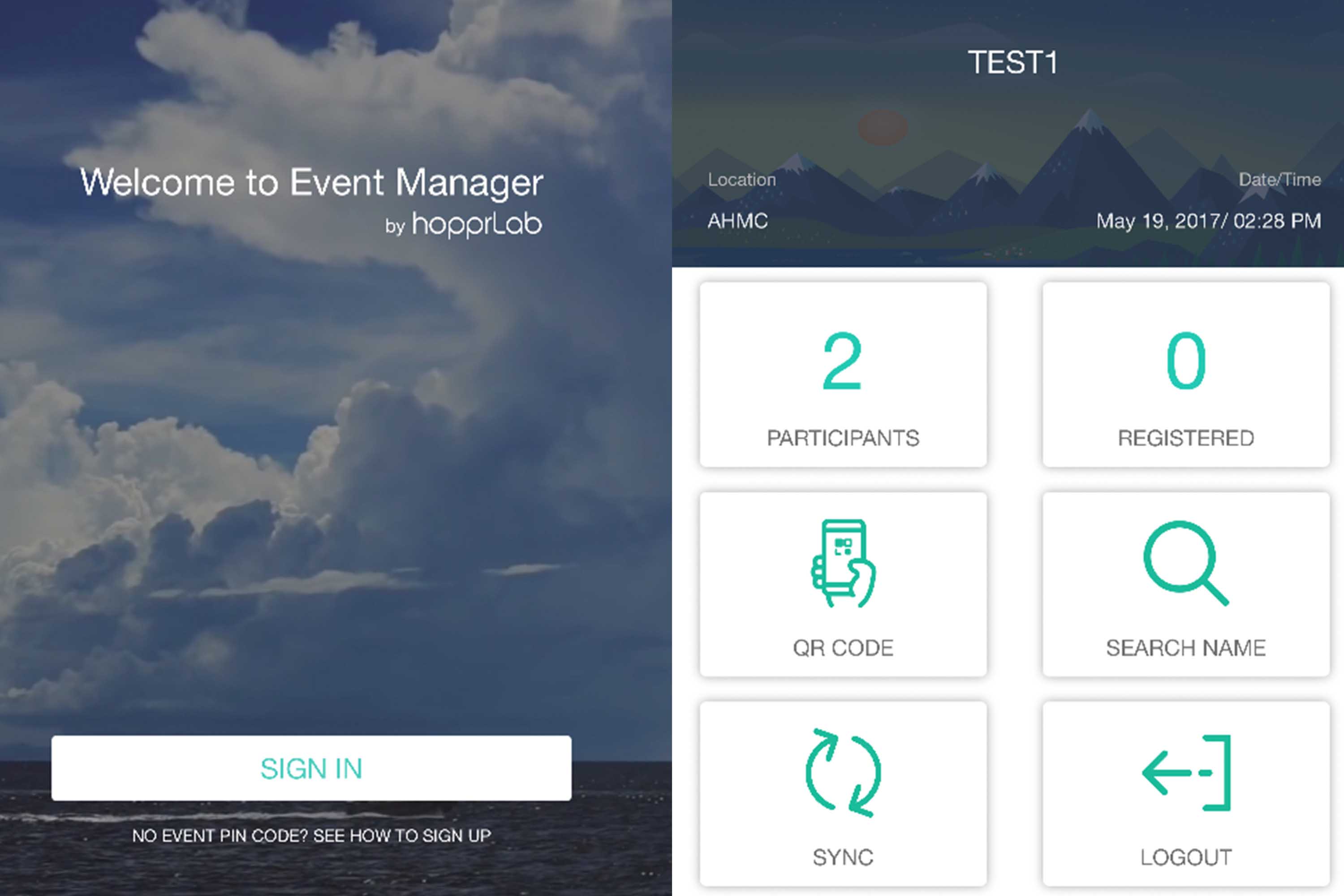
Task: Open the PARTICIPANTS tile label
Action: (x=843, y=438)
